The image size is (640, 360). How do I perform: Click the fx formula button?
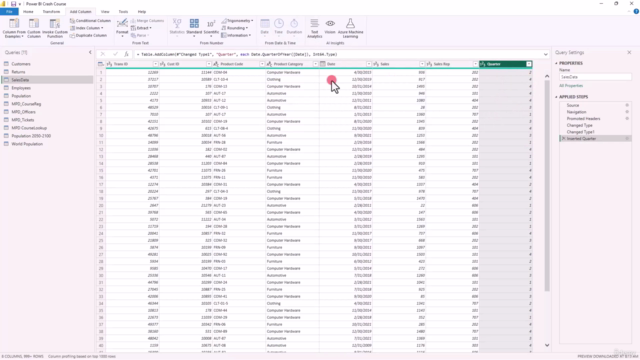click(x=127, y=54)
